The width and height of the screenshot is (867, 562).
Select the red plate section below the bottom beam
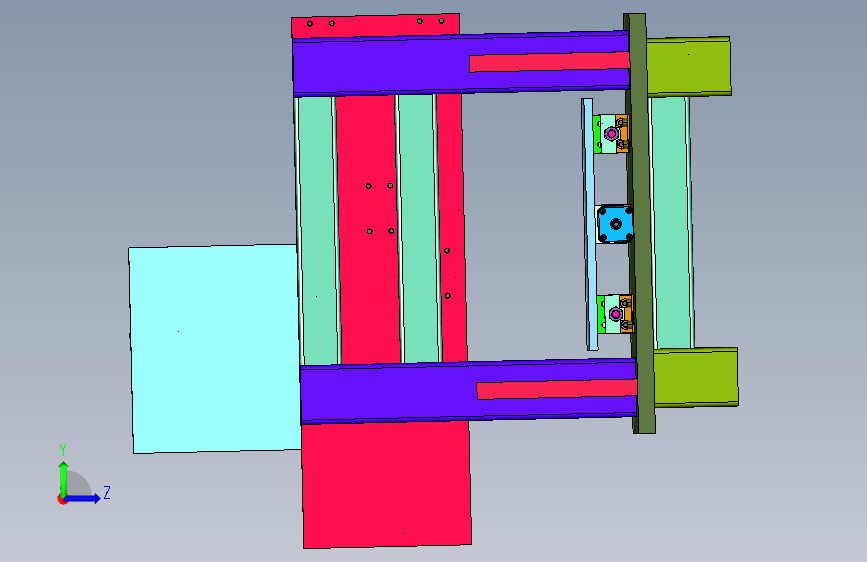coord(387,485)
